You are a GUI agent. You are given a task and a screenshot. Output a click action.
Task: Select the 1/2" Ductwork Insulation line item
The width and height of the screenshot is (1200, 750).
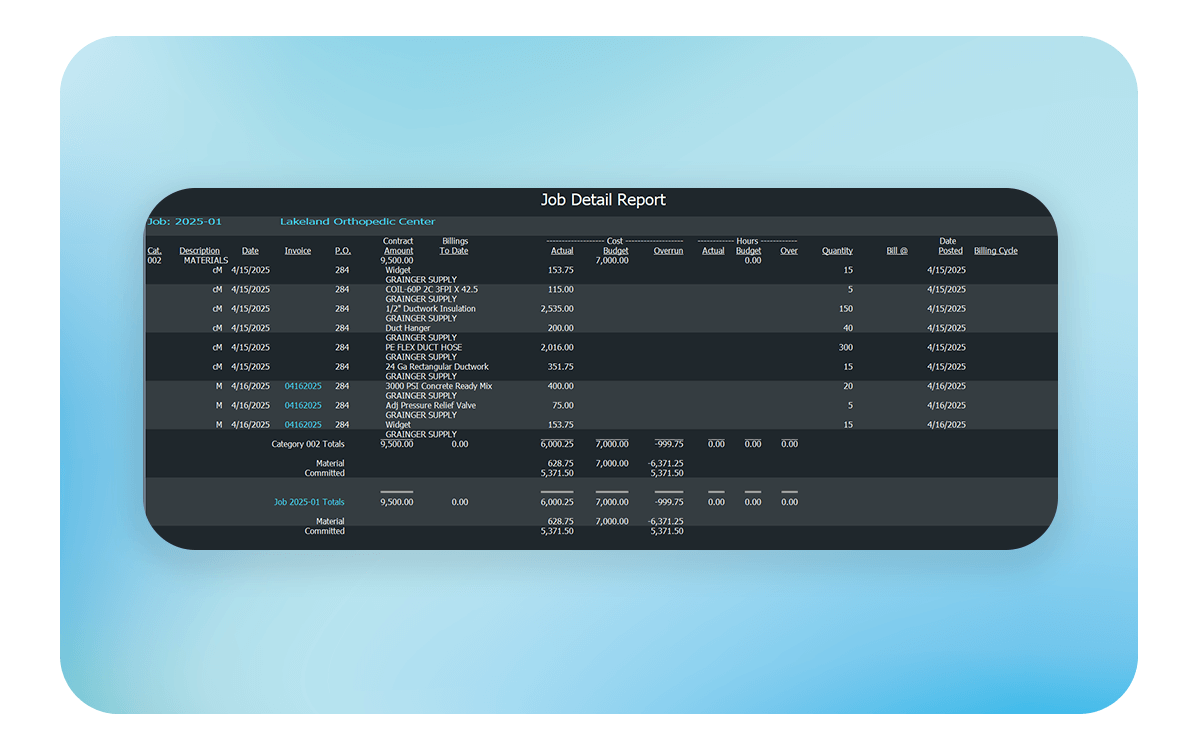(x=430, y=309)
